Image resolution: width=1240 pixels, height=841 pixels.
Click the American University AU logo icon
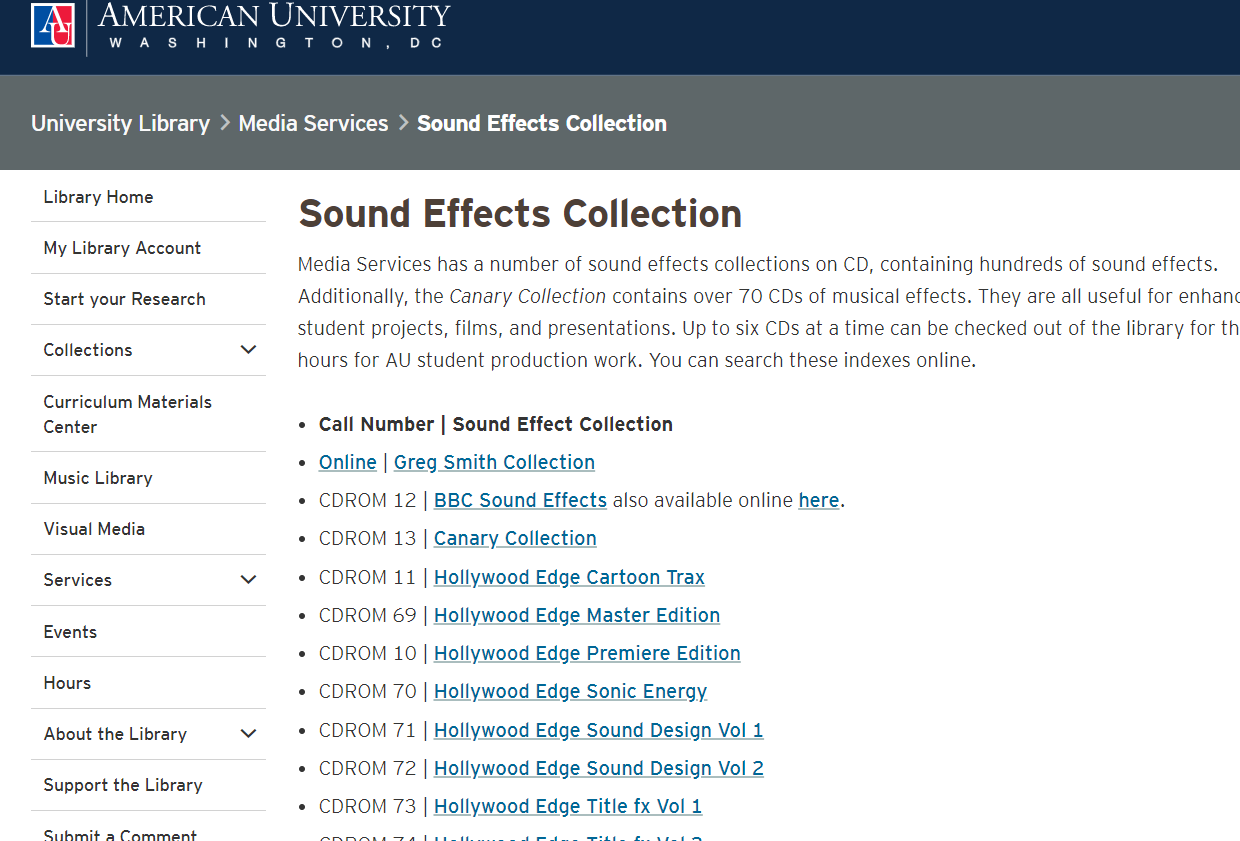[53, 25]
